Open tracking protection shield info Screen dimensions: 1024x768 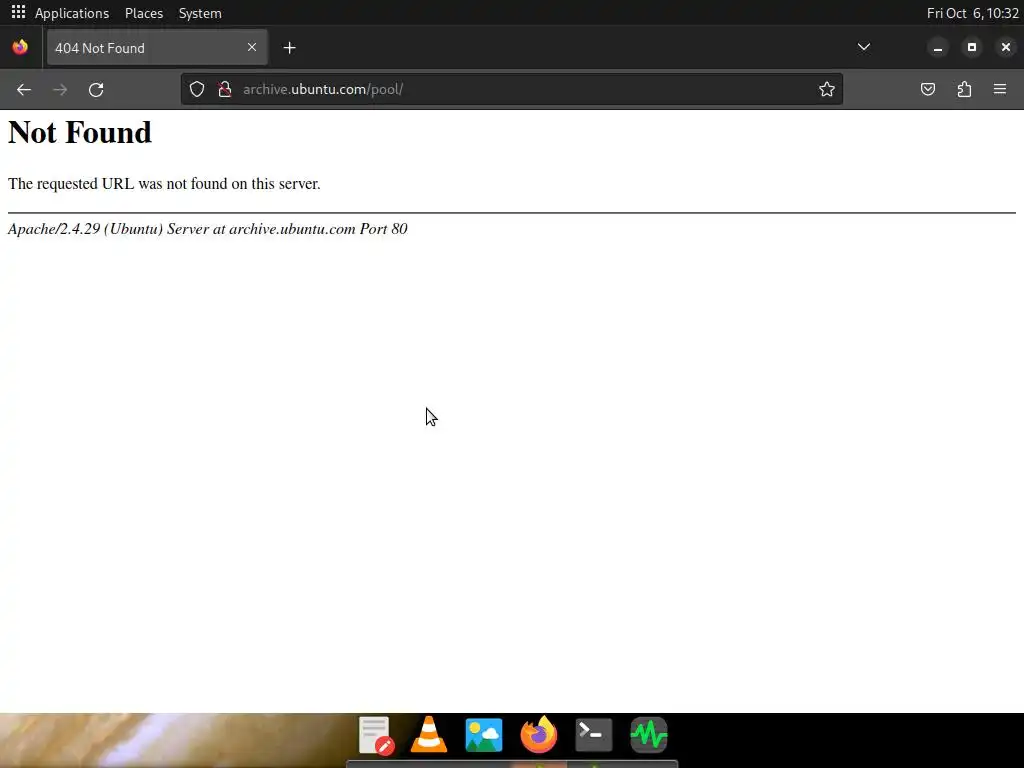(197, 89)
